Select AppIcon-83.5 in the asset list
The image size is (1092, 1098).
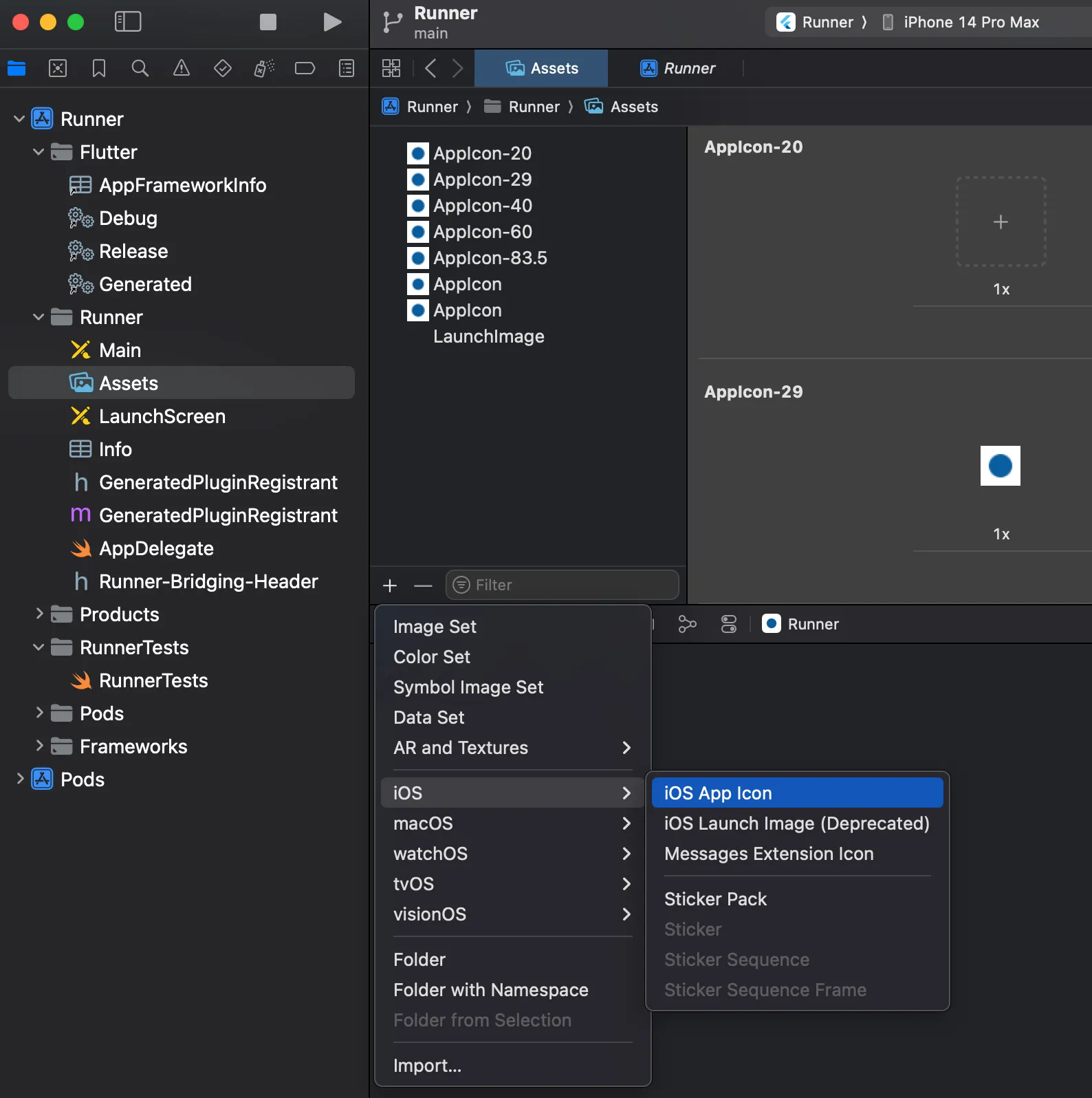click(x=490, y=258)
